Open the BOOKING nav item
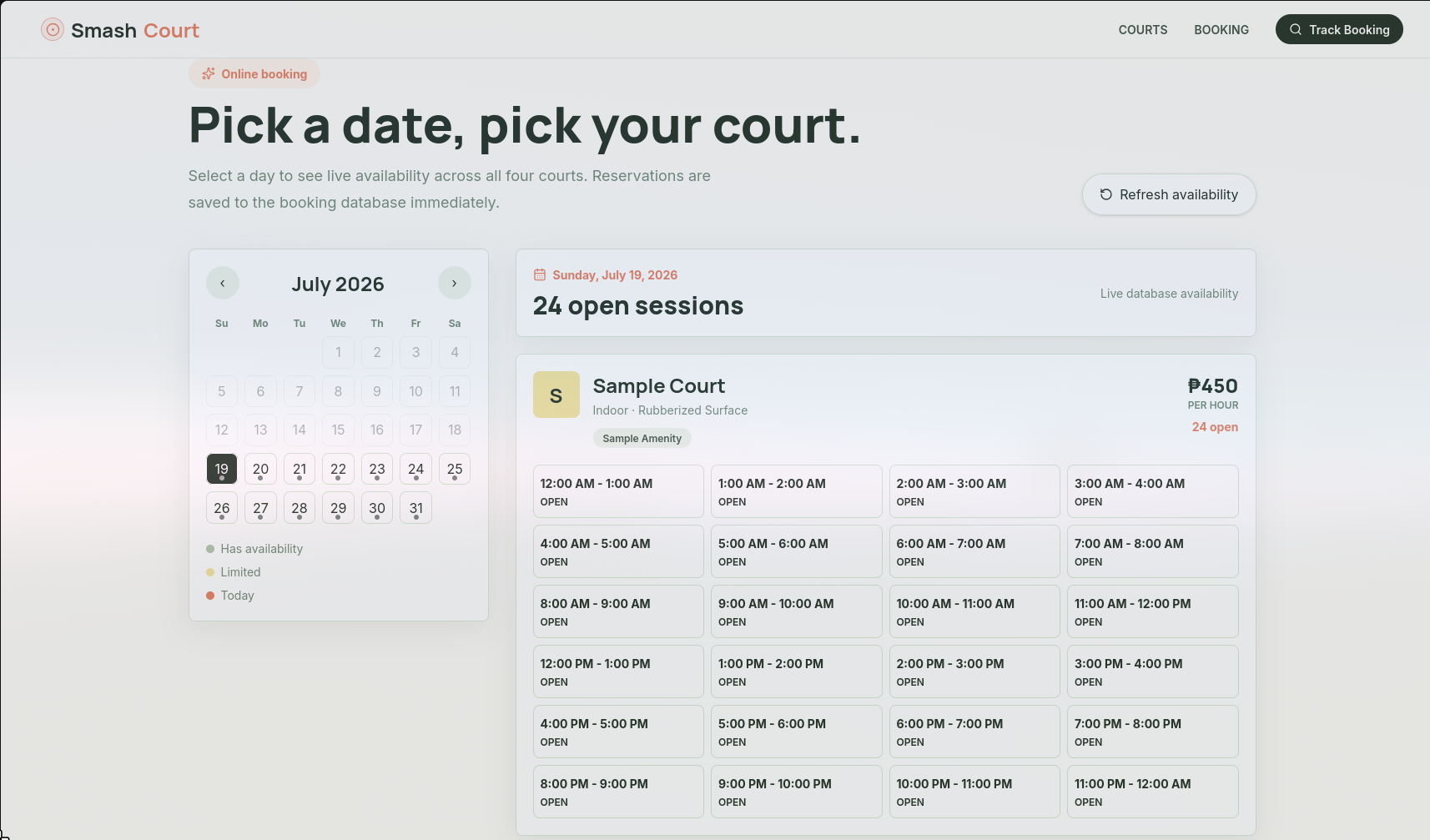This screenshot has width=1430, height=840. point(1221,30)
